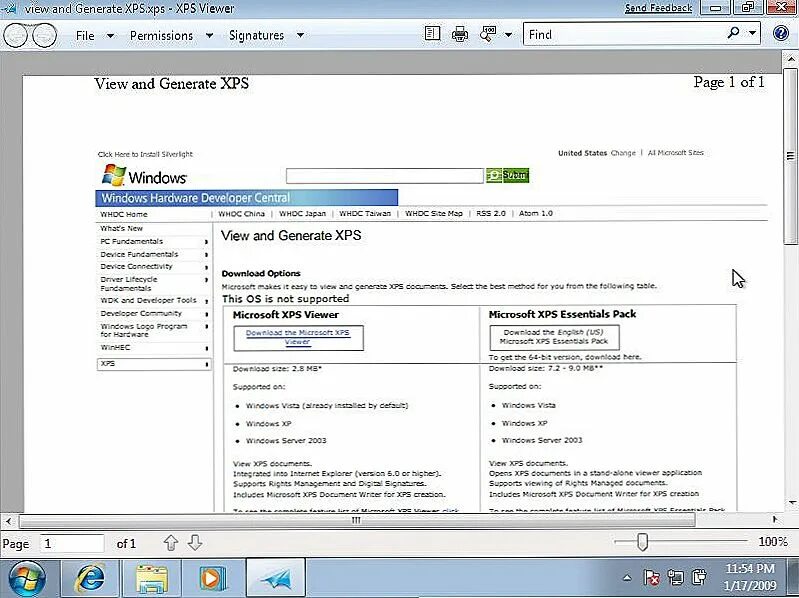This screenshot has height=598, width=799.
Task: Expand Developer Community sidebar arrow
Action: point(206,314)
